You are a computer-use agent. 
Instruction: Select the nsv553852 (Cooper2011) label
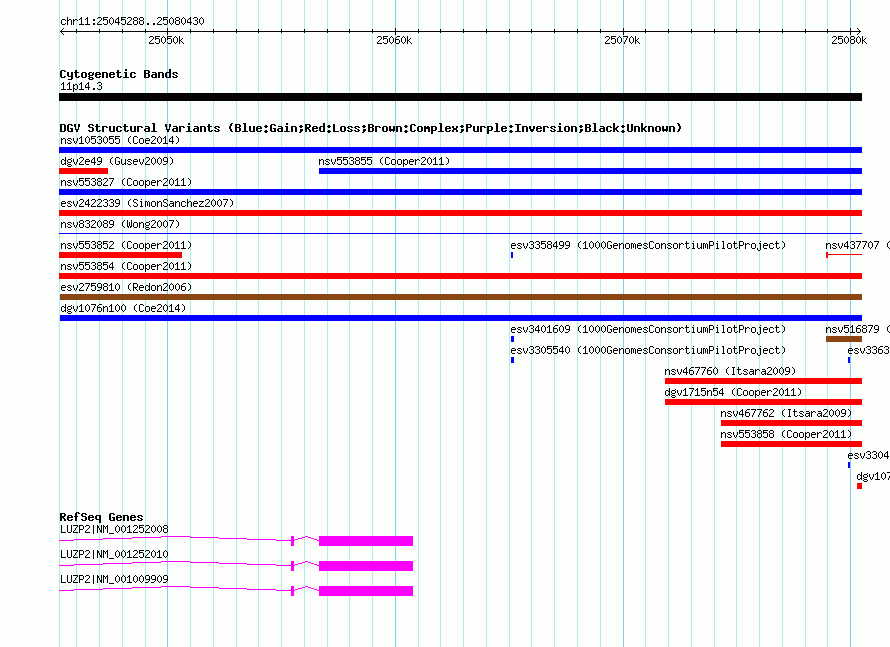pos(126,245)
